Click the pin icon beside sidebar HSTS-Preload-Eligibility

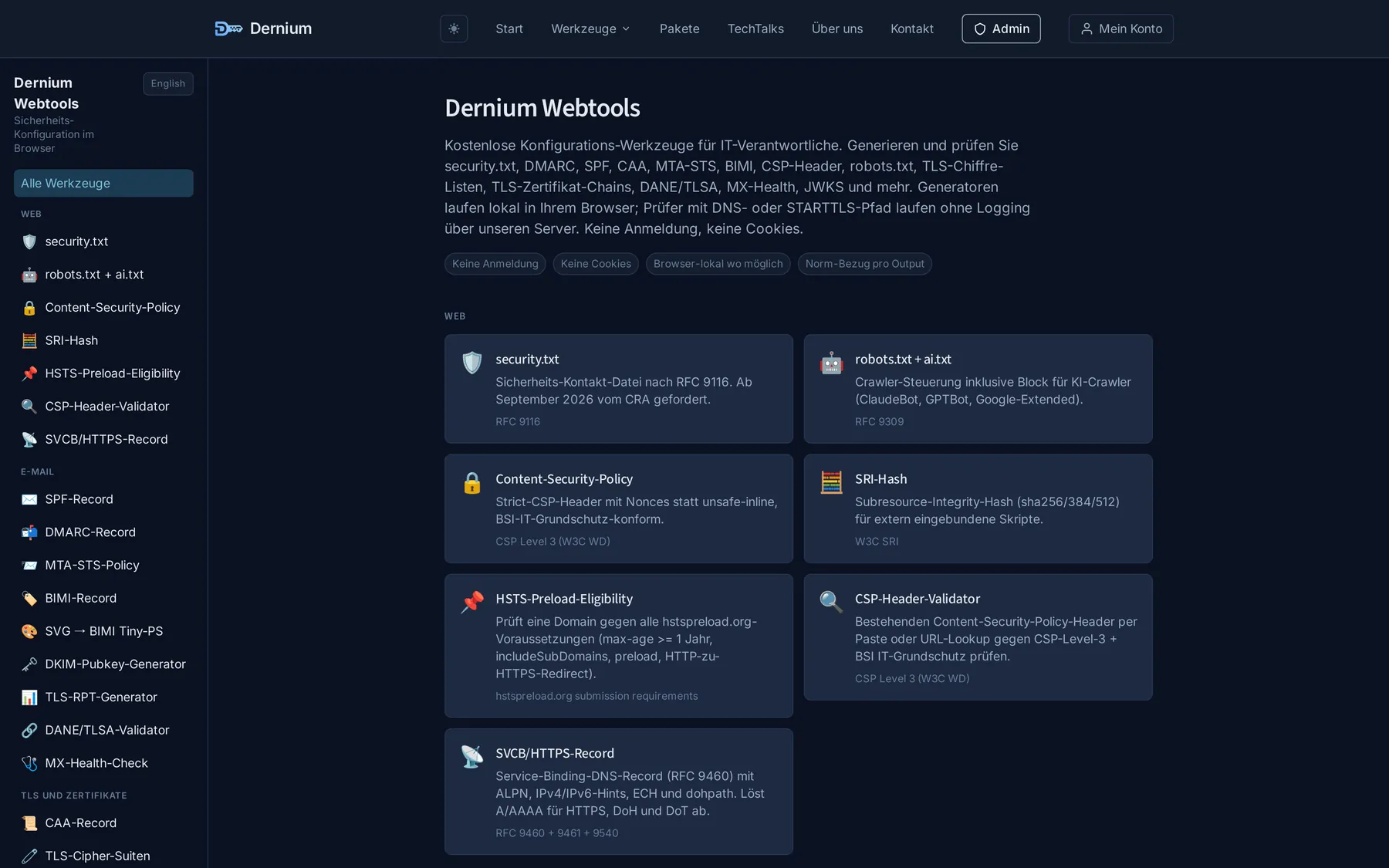(x=29, y=373)
